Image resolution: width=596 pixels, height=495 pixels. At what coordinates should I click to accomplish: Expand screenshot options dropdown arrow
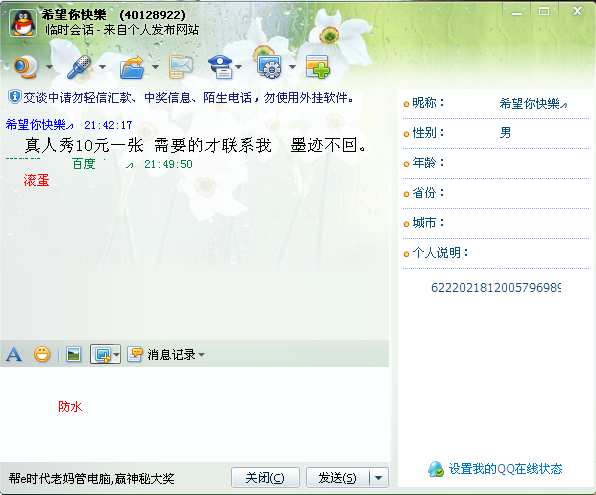[116, 354]
